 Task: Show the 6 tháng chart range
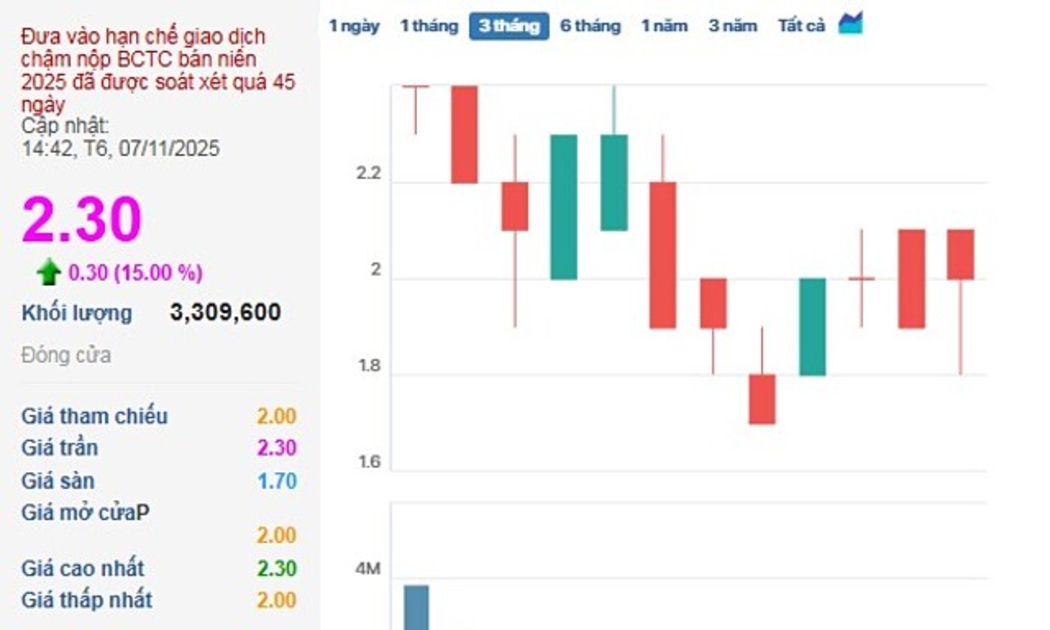[x=590, y=26]
